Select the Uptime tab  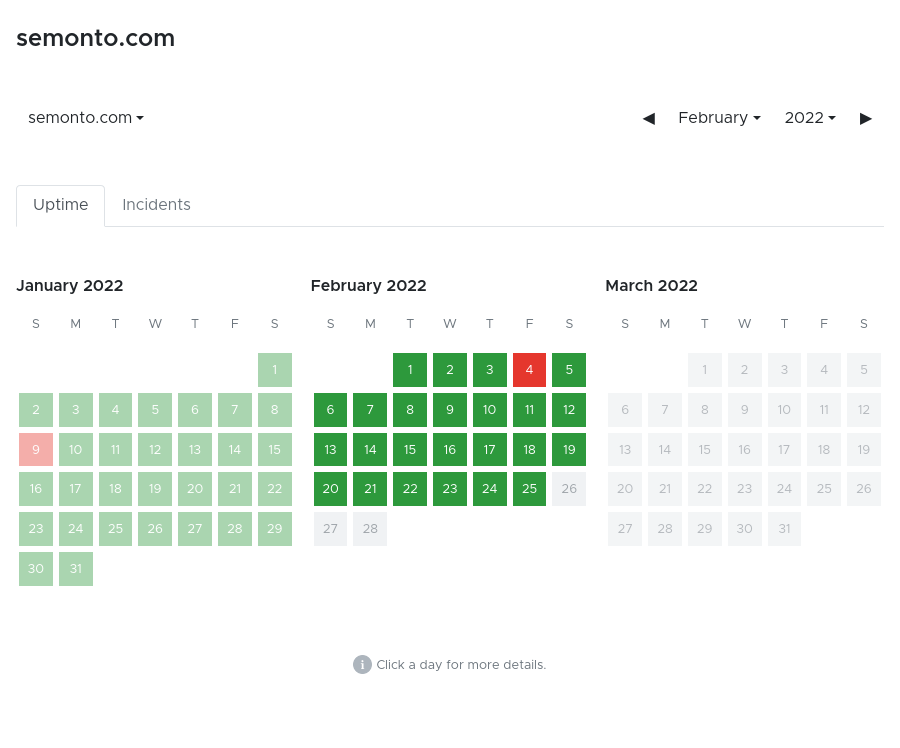[61, 205]
